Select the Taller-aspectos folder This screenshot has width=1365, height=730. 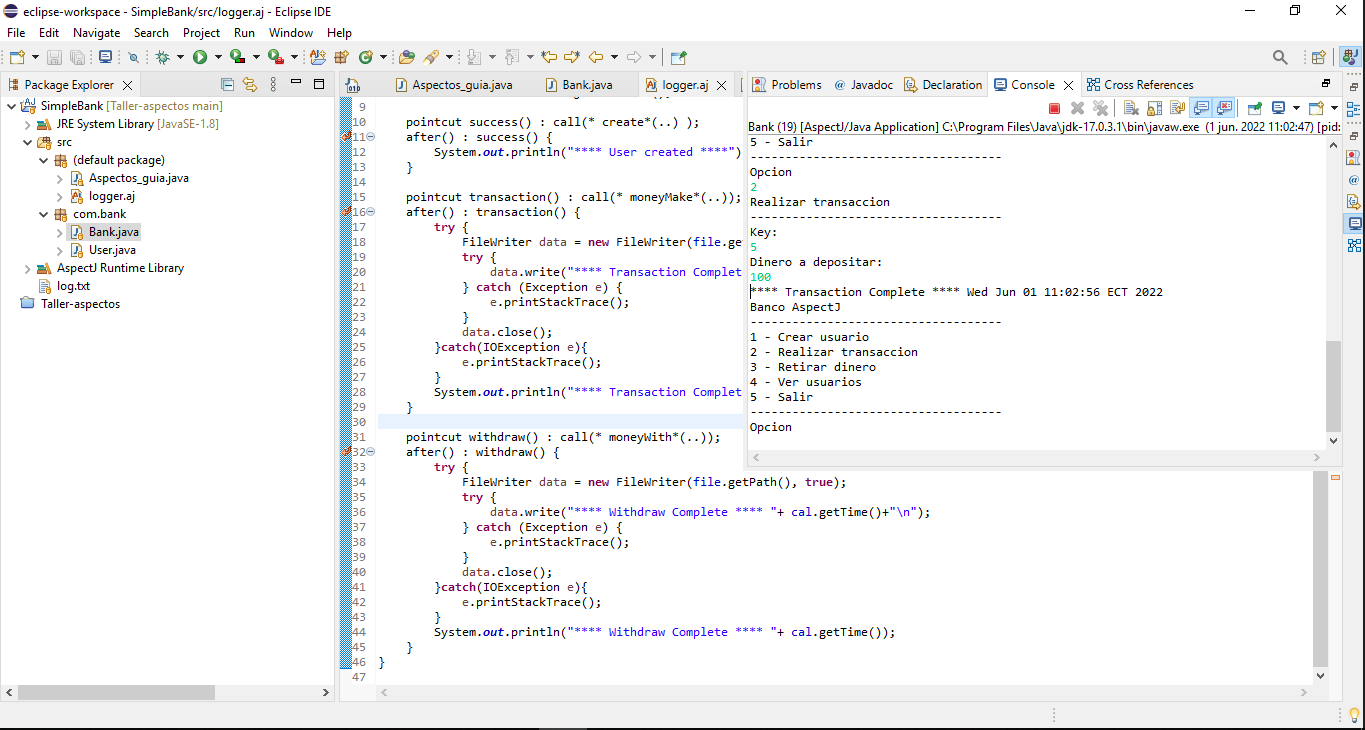coord(80,304)
